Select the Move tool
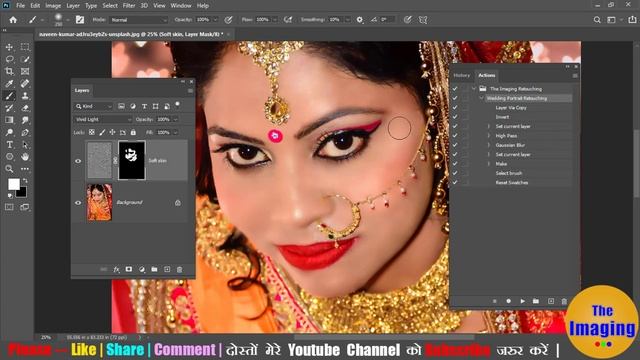The image size is (640, 360). [9, 47]
